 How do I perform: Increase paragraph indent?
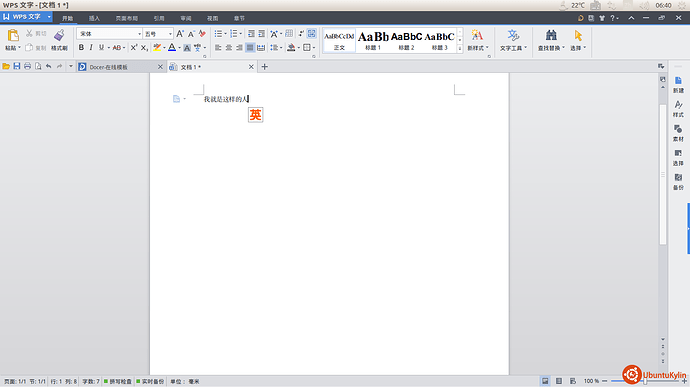coord(261,34)
